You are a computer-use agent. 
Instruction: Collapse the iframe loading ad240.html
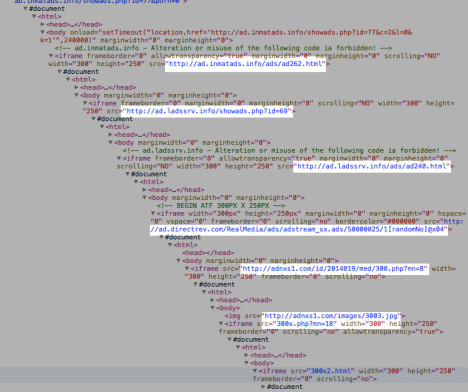pos(119,158)
